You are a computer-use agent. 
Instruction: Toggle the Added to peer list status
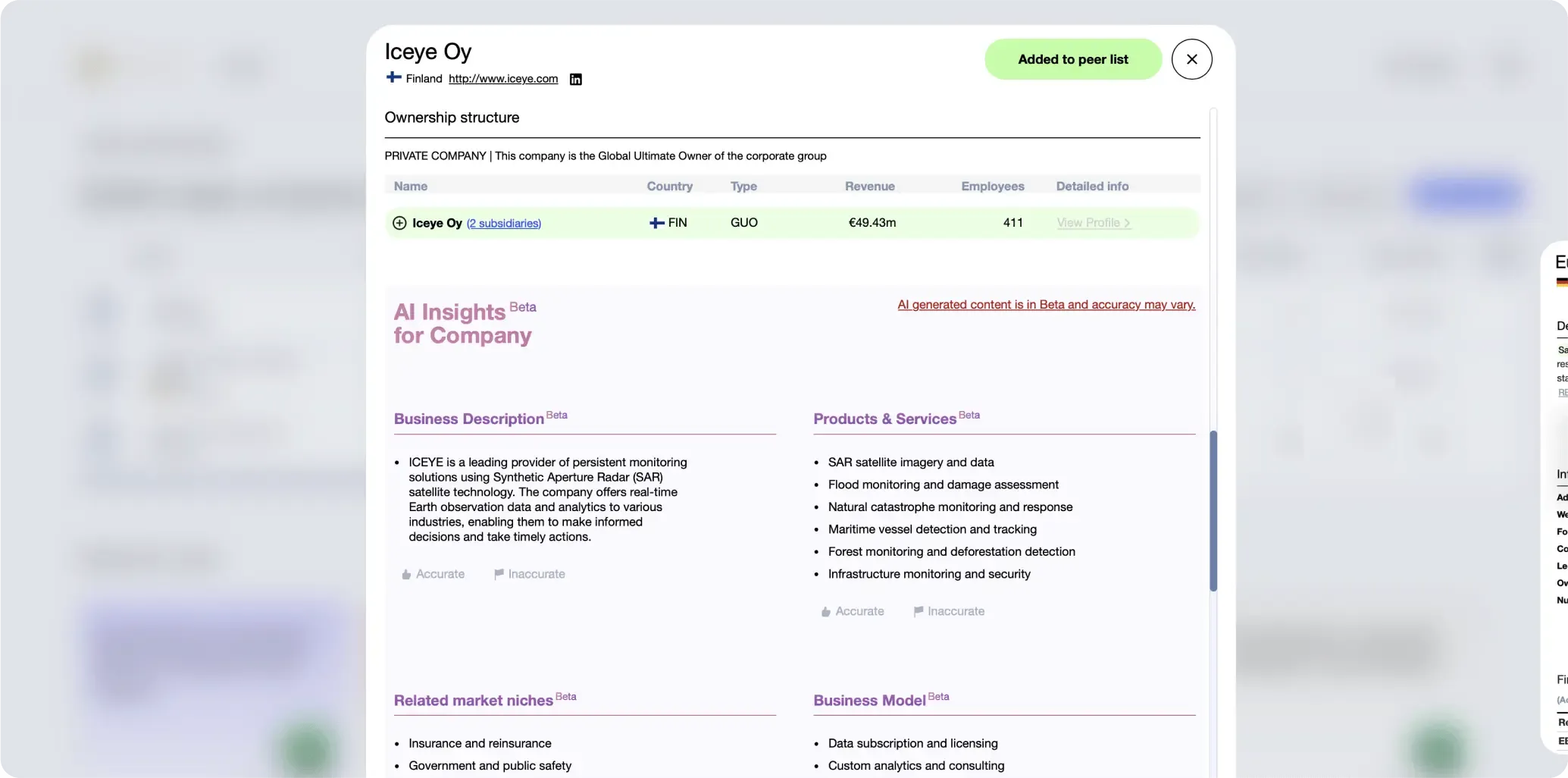pyautogui.click(x=1072, y=58)
